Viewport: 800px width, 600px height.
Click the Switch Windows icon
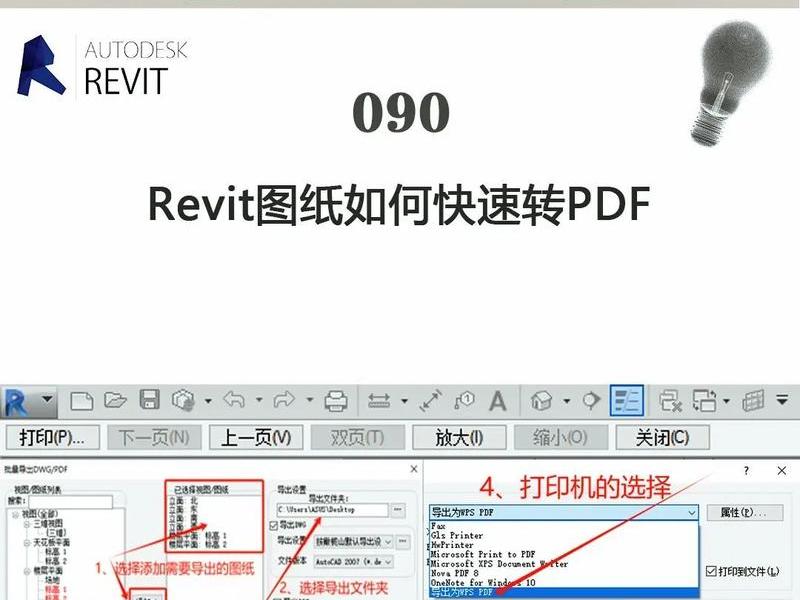tap(705, 401)
